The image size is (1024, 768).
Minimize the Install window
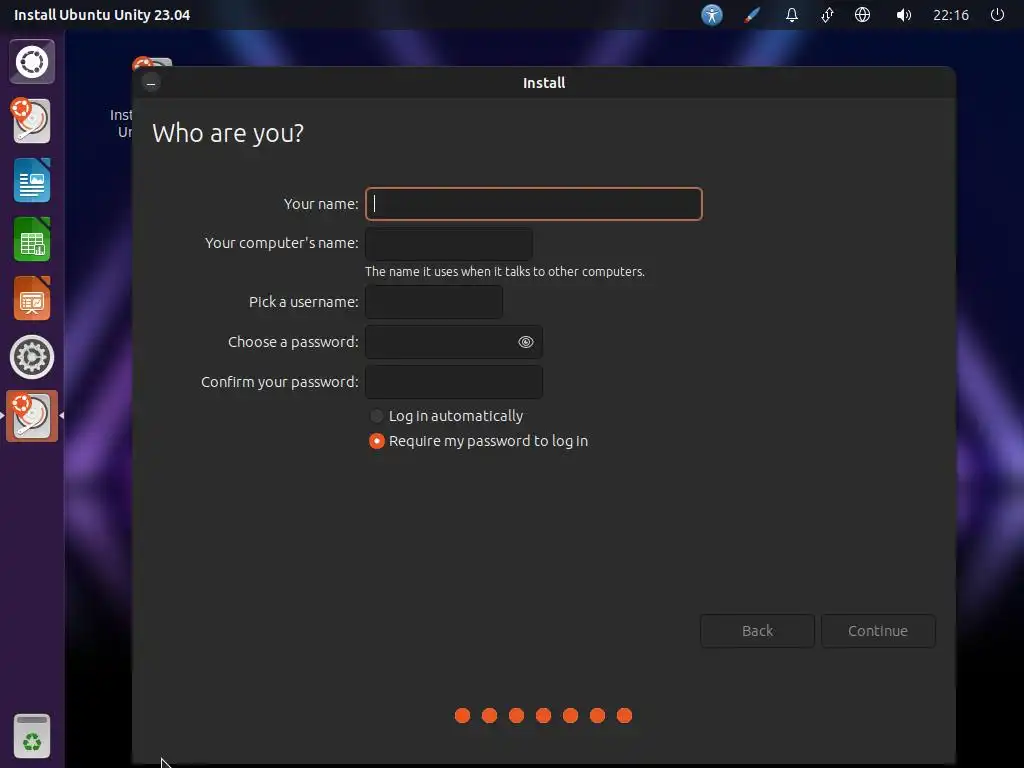[151, 83]
